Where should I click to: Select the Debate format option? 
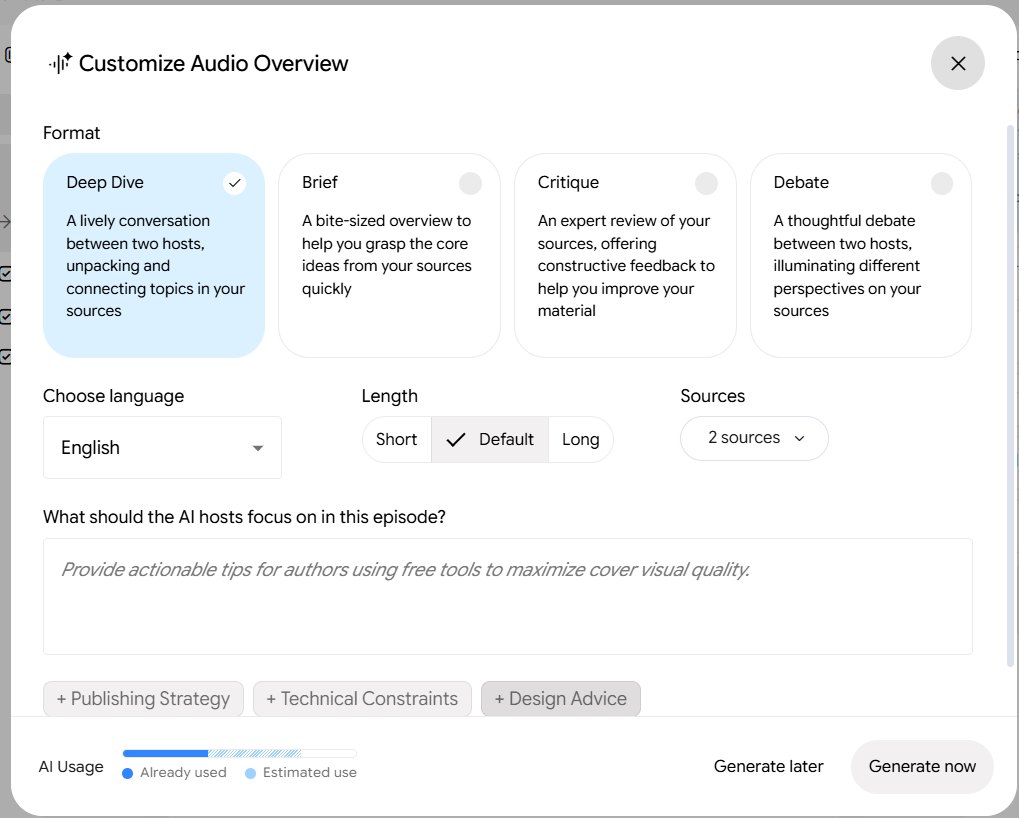pyautogui.click(x=860, y=255)
